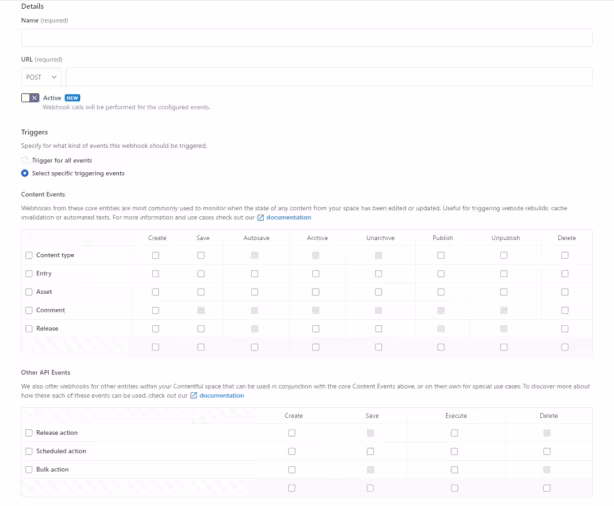Screen dimensions: 614x506
Task: Tick the Asset Delete event checkbox
Action: coord(565,292)
